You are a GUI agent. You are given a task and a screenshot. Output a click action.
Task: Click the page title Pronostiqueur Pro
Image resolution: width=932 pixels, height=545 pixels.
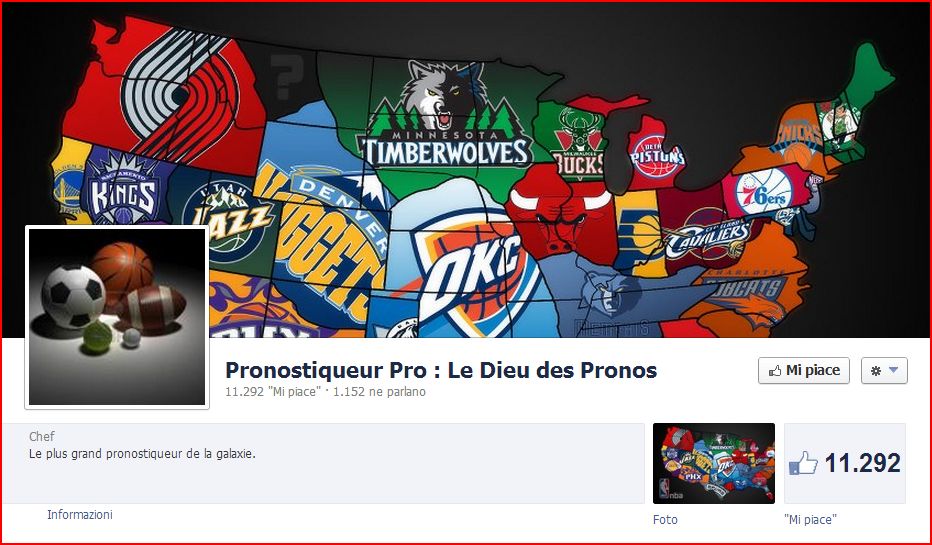click(x=441, y=370)
